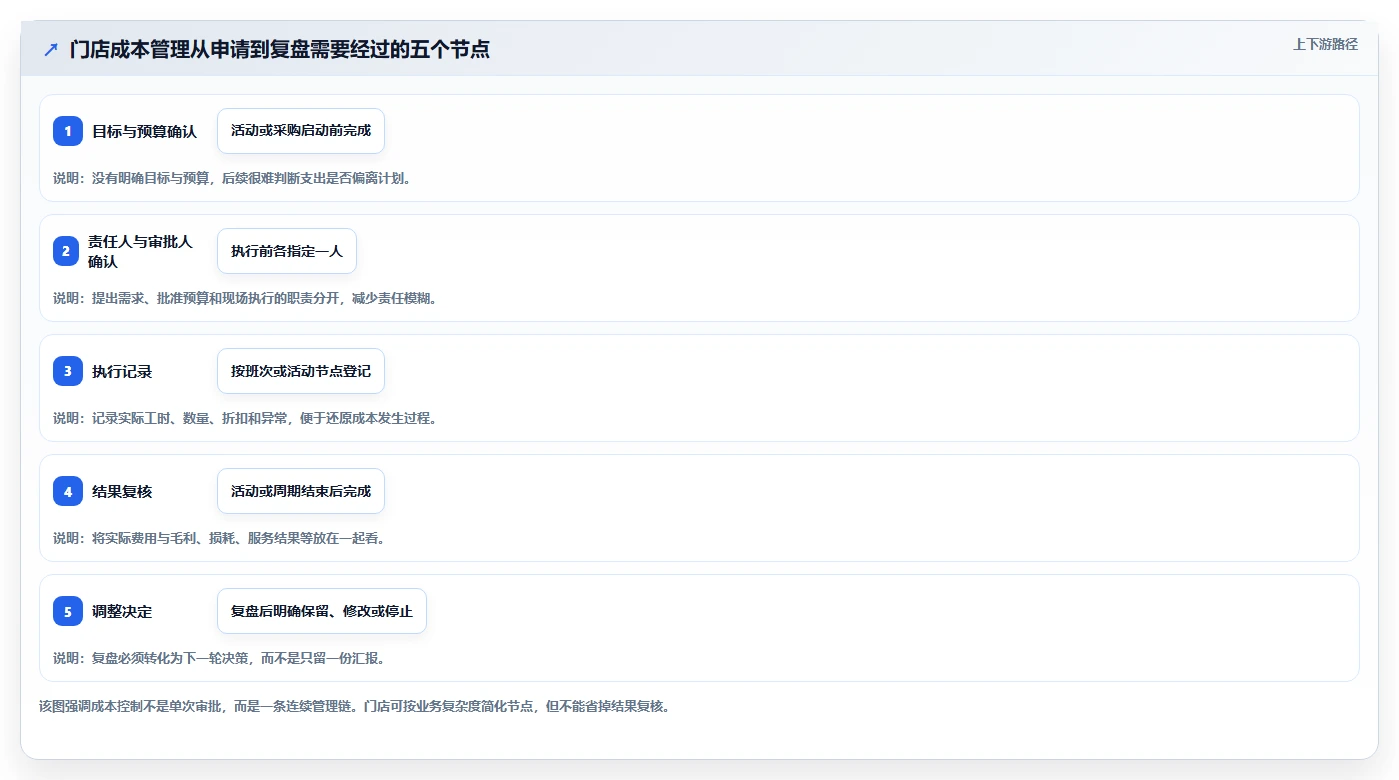
Task: Click the step number 1 badge
Action: [x=68, y=131]
